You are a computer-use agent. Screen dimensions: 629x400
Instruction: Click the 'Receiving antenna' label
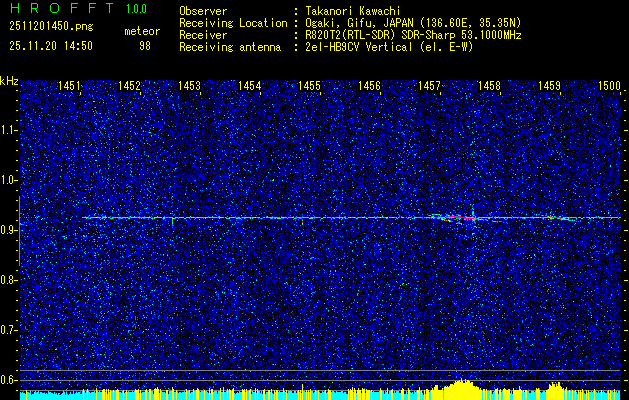230,47
